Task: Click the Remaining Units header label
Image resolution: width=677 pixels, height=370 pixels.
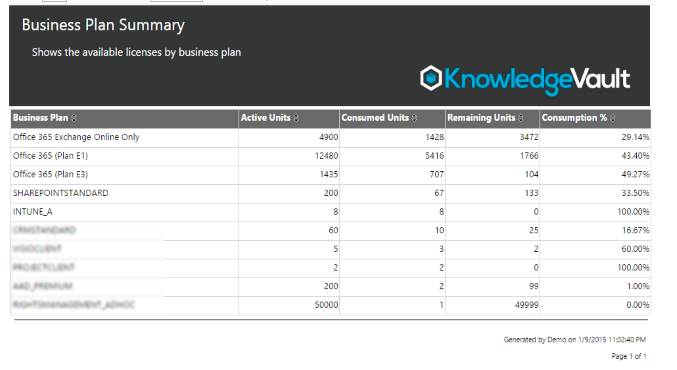Action: tap(481, 118)
